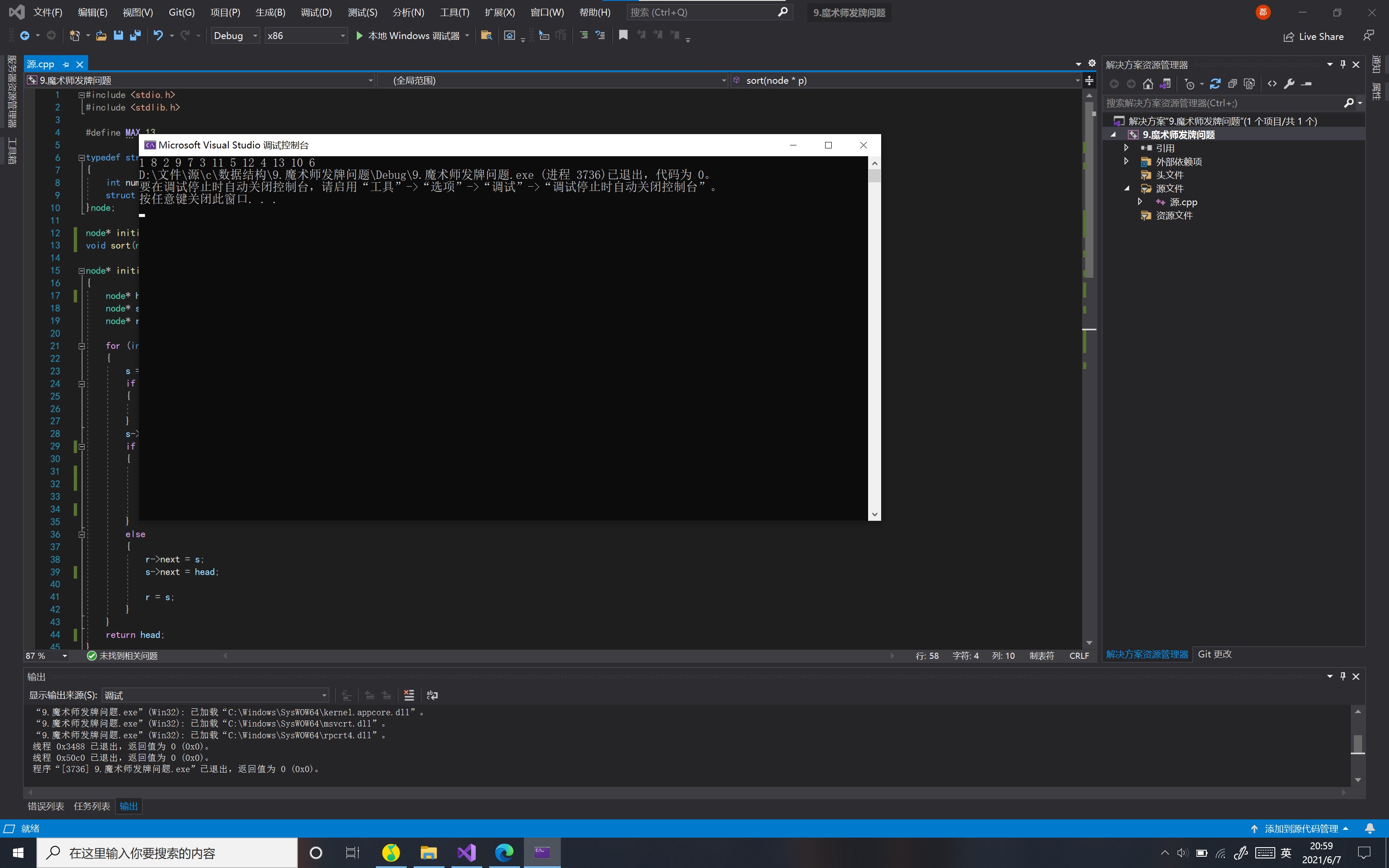
Task: Click the feedback icon next to Live Share
Action: (1369, 36)
